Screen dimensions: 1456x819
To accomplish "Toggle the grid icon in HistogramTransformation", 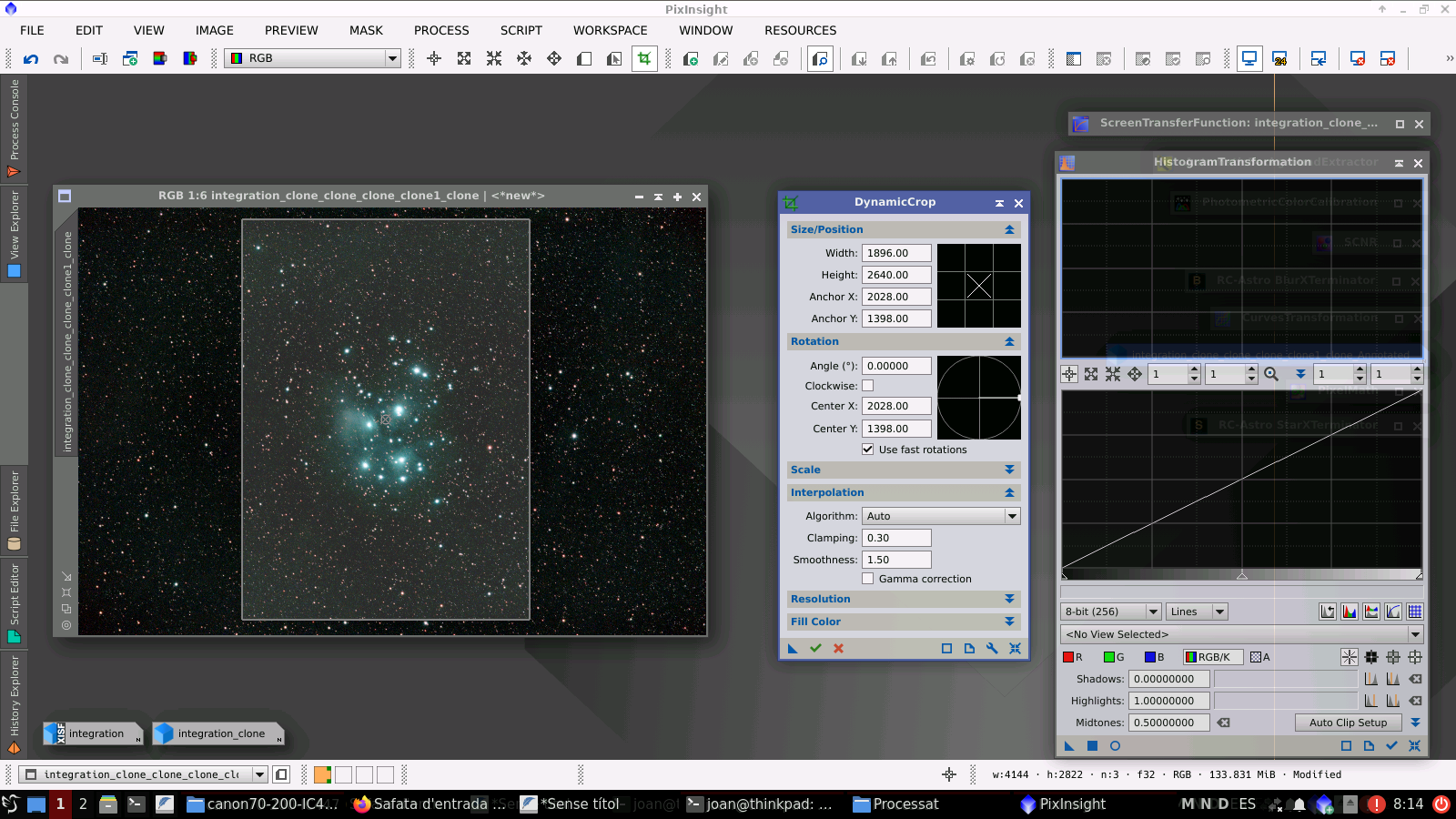I will 1416,611.
